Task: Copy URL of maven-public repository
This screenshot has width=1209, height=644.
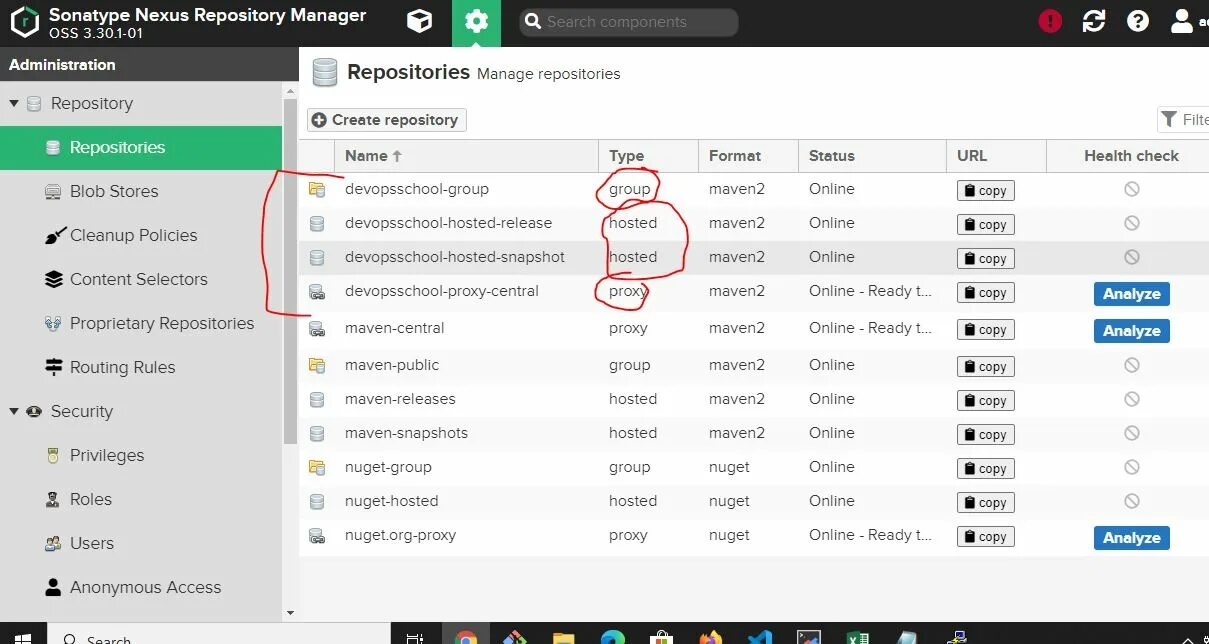Action: click(985, 367)
